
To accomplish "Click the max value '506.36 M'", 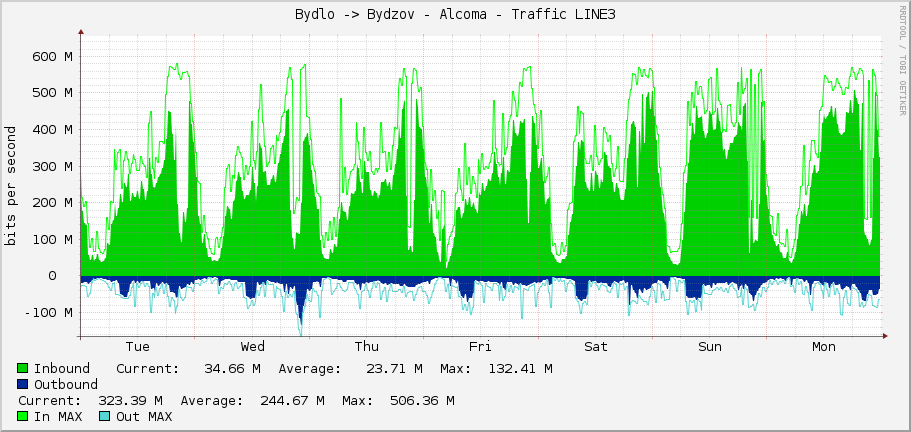I will pos(422,401).
